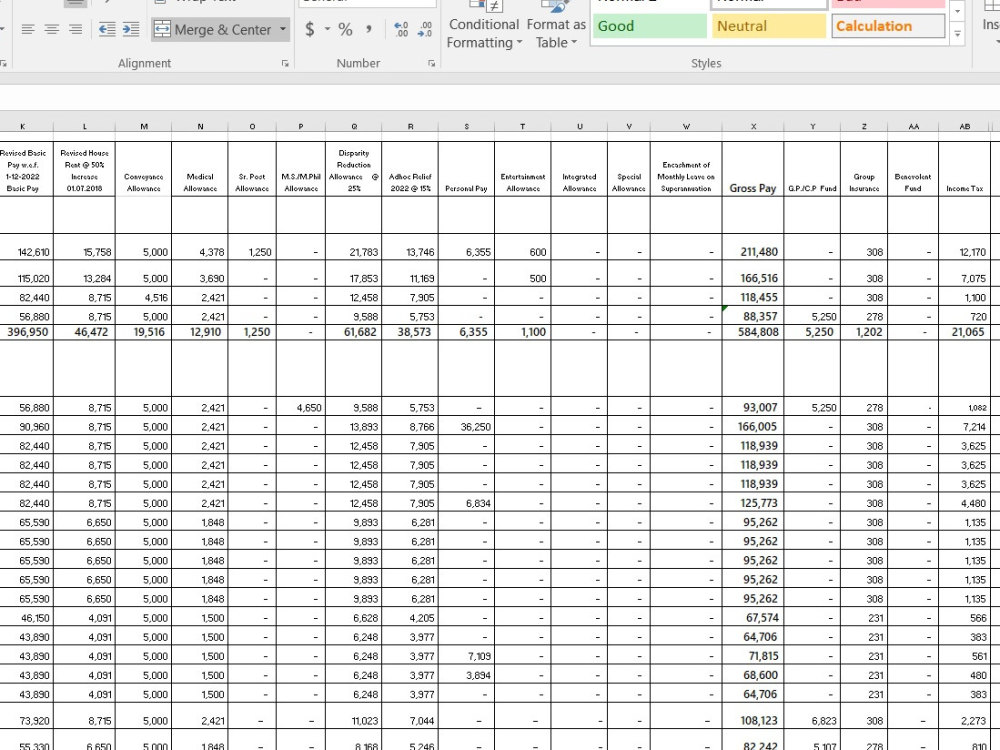Select the gross pay cell 93,007

point(753,408)
